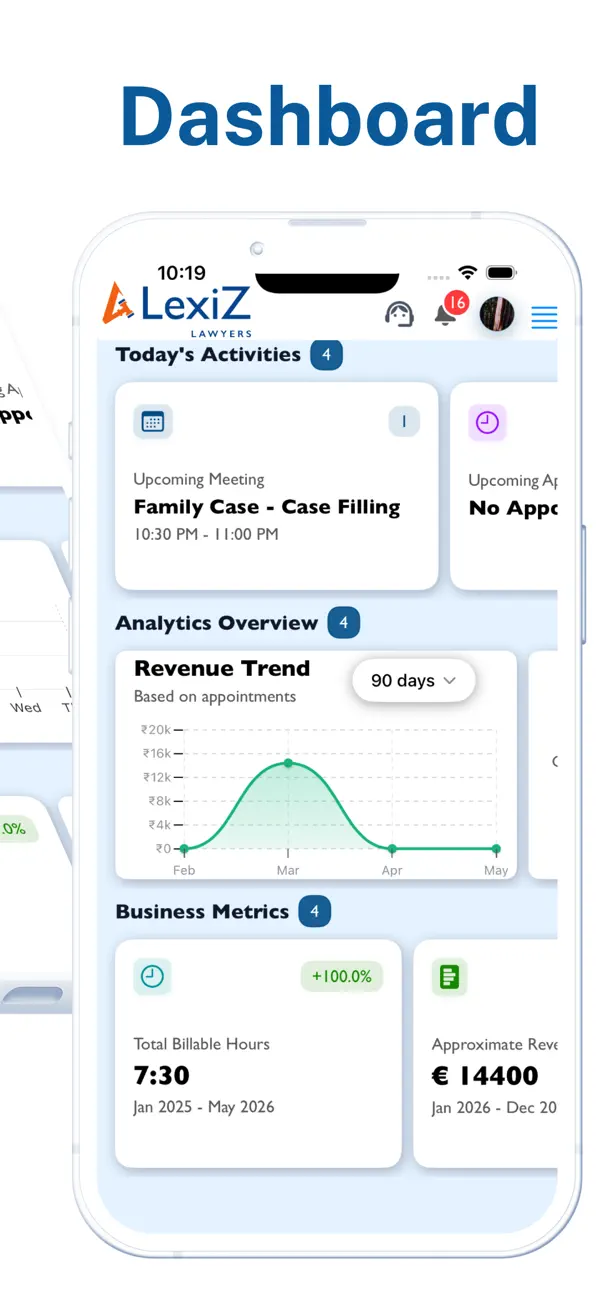The height and width of the screenshot is (1300, 599).
Task: Click the Upcoming Meeting label
Action: (x=199, y=480)
